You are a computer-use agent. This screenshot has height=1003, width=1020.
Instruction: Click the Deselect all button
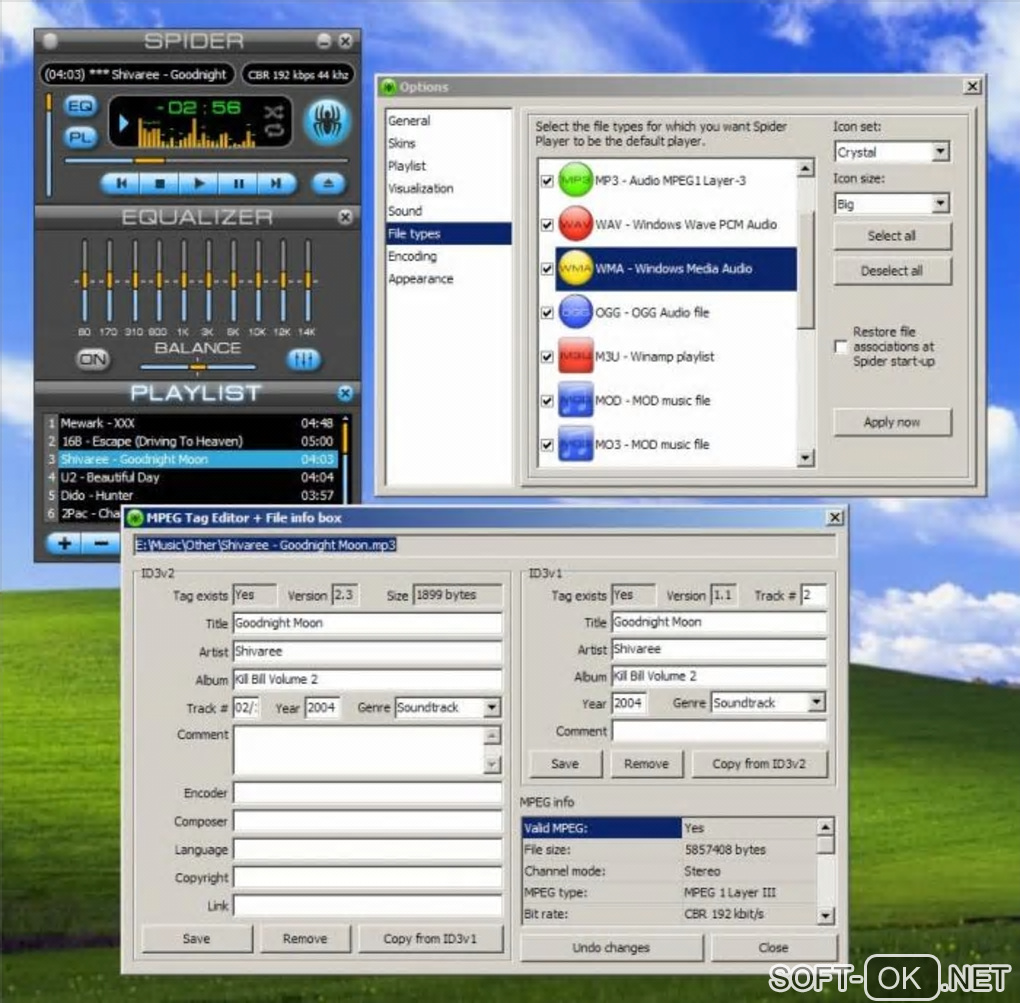pos(892,271)
